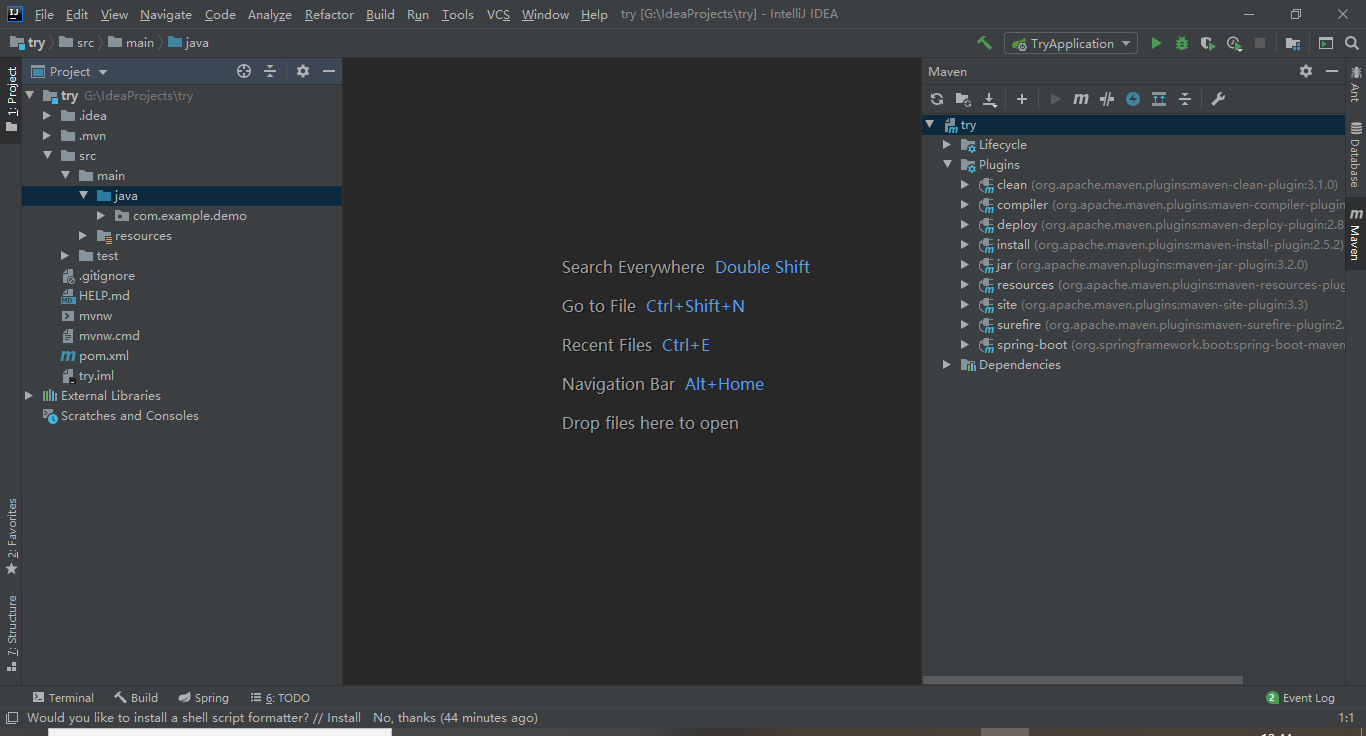1366x736 pixels.
Task: Hide the Maven tool window
Action: [1332, 71]
